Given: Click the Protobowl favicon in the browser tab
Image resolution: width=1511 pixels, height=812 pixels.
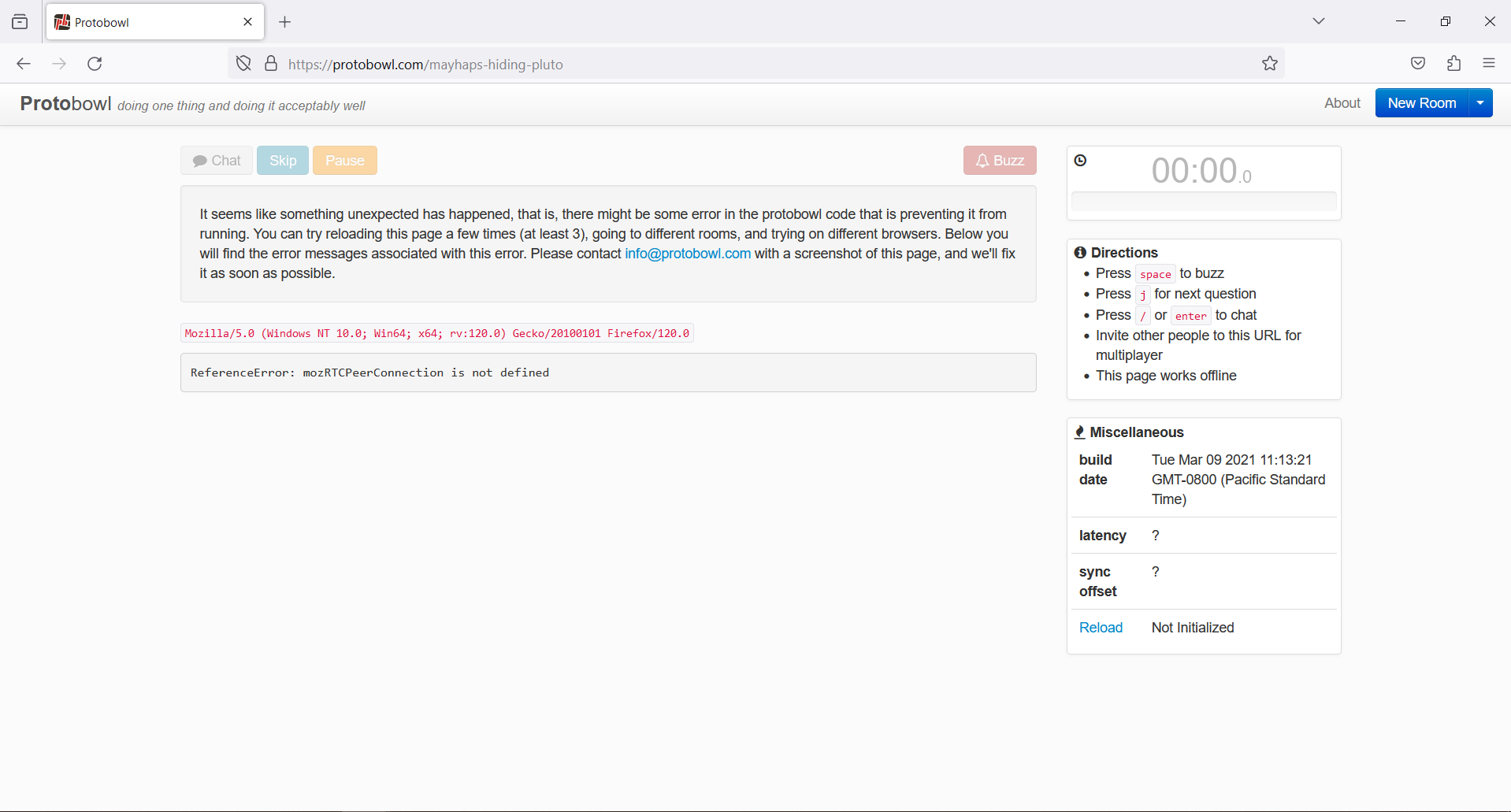Looking at the screenshot, I should [x=61, y=22].
